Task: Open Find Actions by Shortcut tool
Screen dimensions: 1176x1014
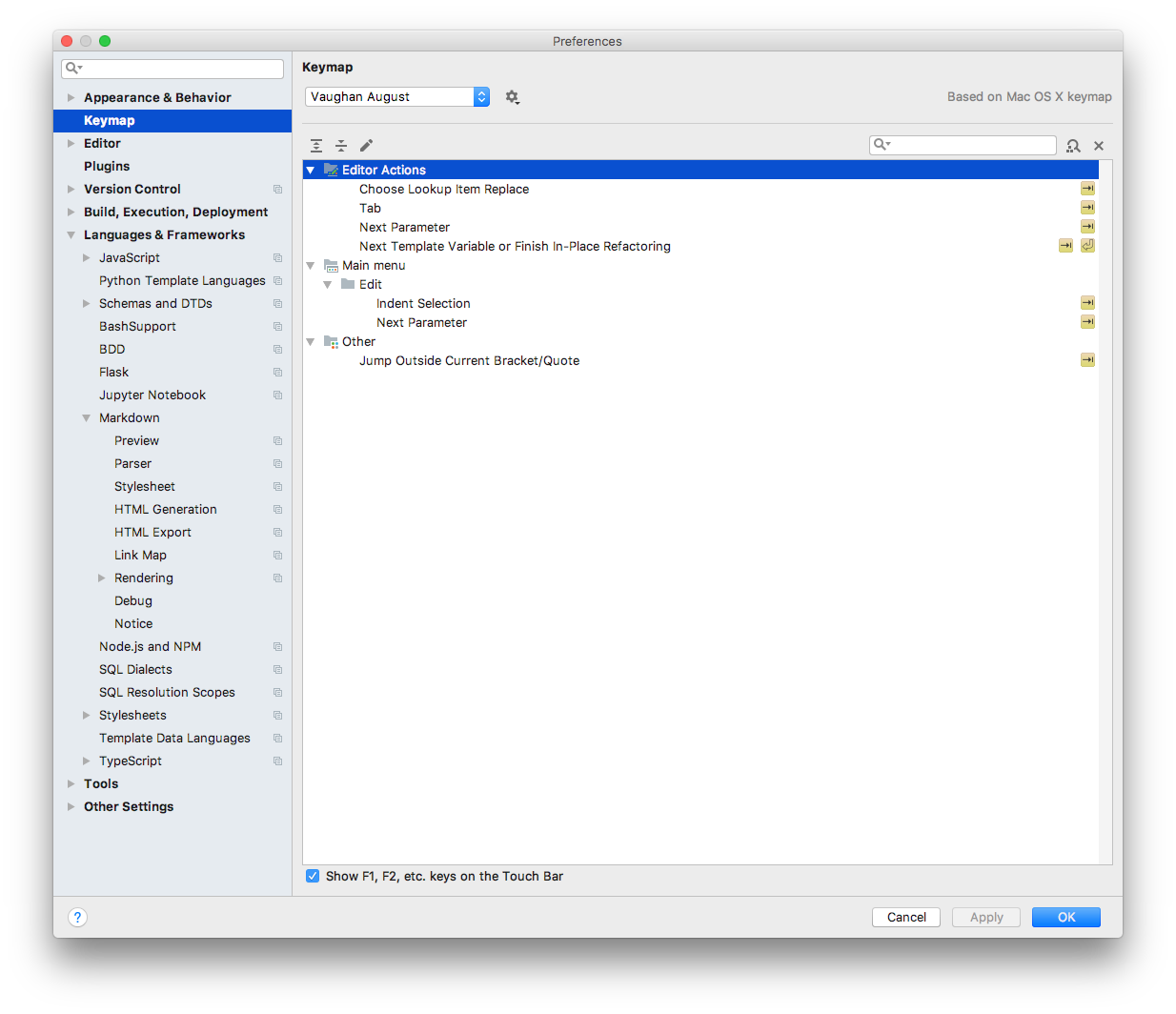Action: 1074,146
